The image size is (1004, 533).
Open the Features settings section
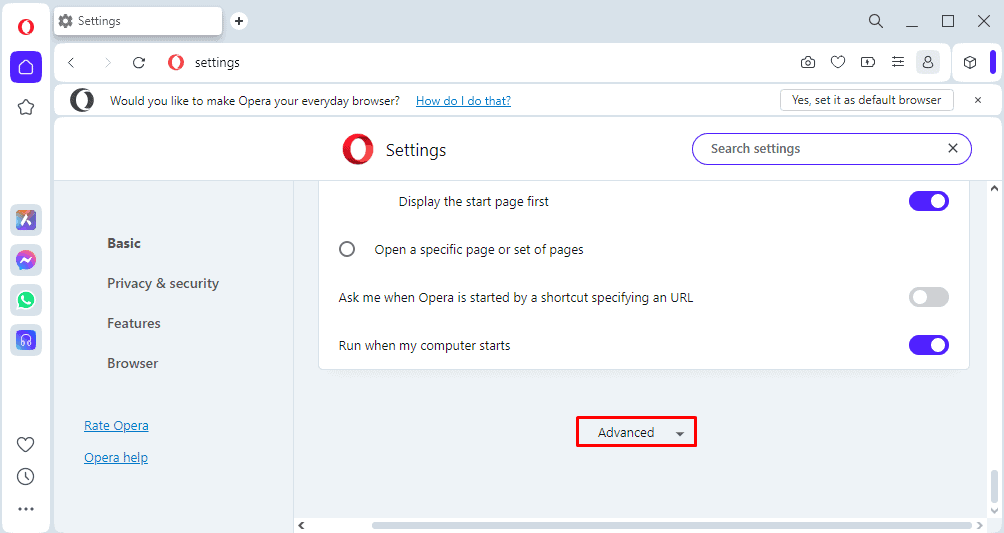[x=134, y=324]
